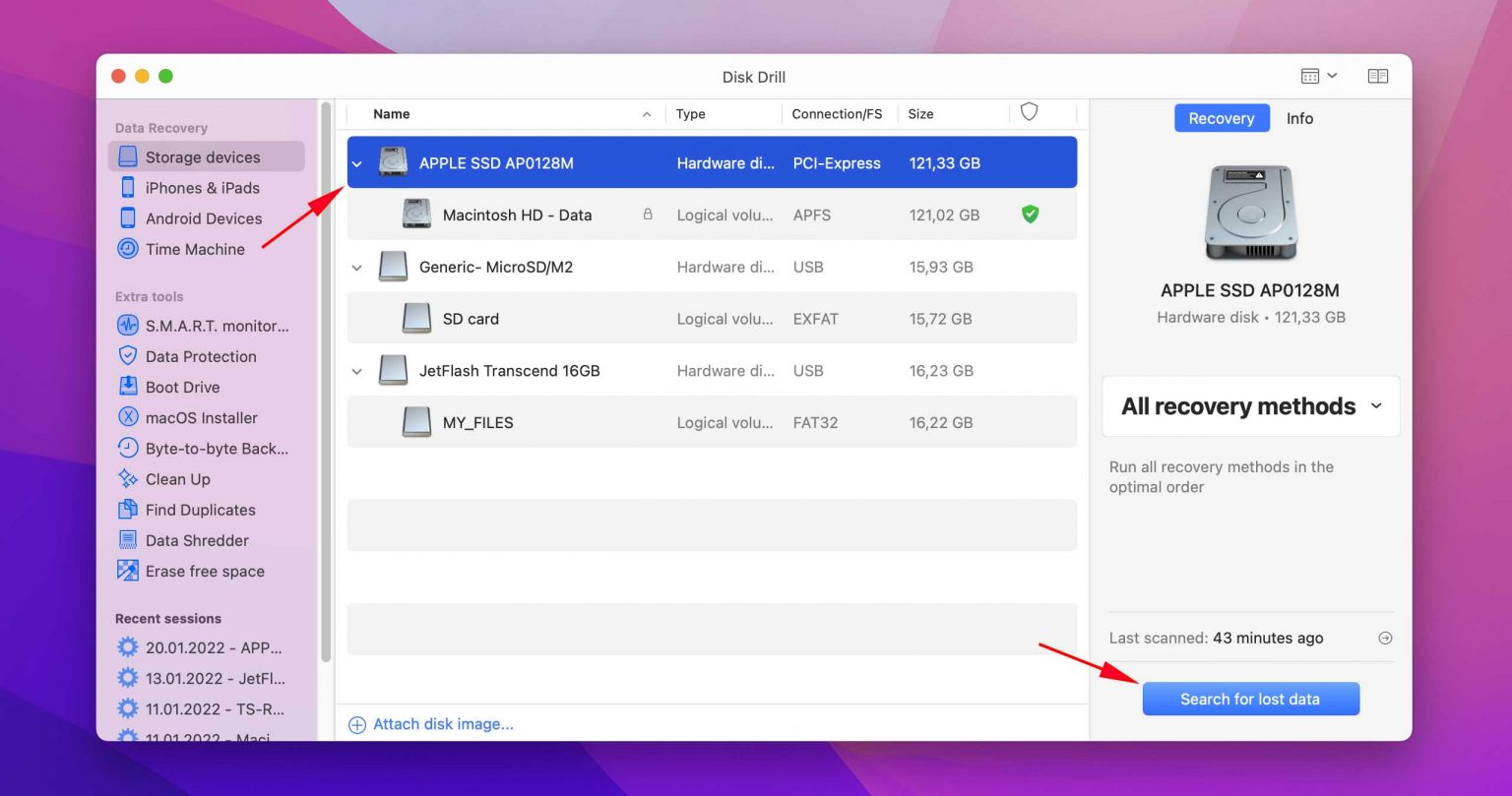This screenshot has width=1512, height=796.
Task: Launch Find Duplicates
Action: click(199, 510)
